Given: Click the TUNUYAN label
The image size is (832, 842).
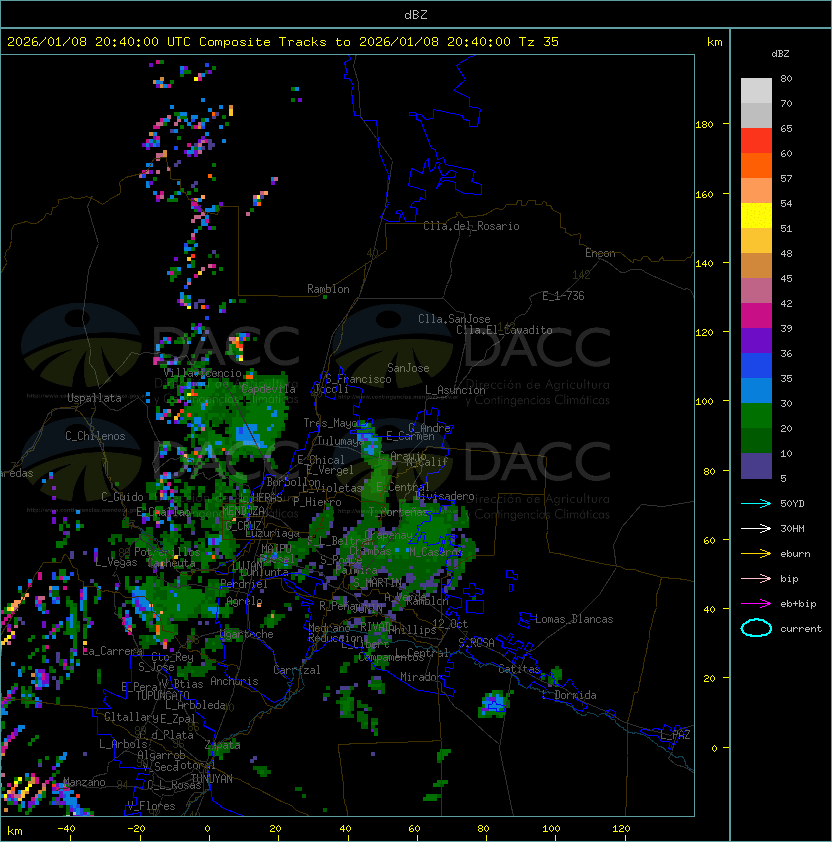Looking at the screenshot, I should point(211,779).
